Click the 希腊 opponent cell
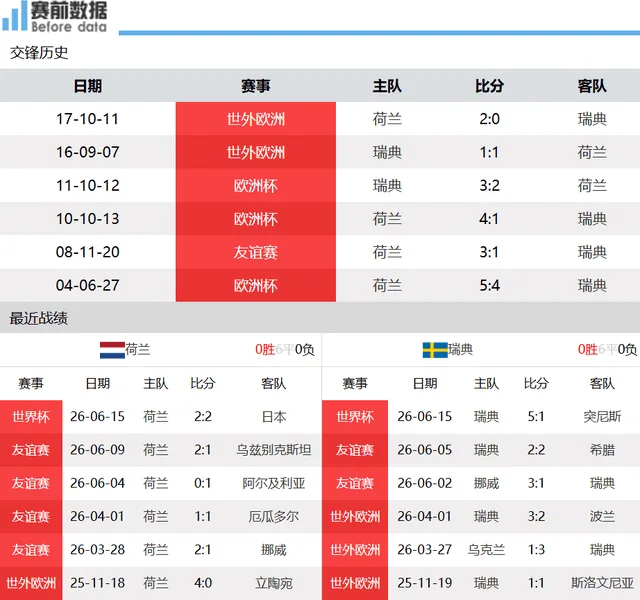640x600 pixels. click(x=602, y=450)
